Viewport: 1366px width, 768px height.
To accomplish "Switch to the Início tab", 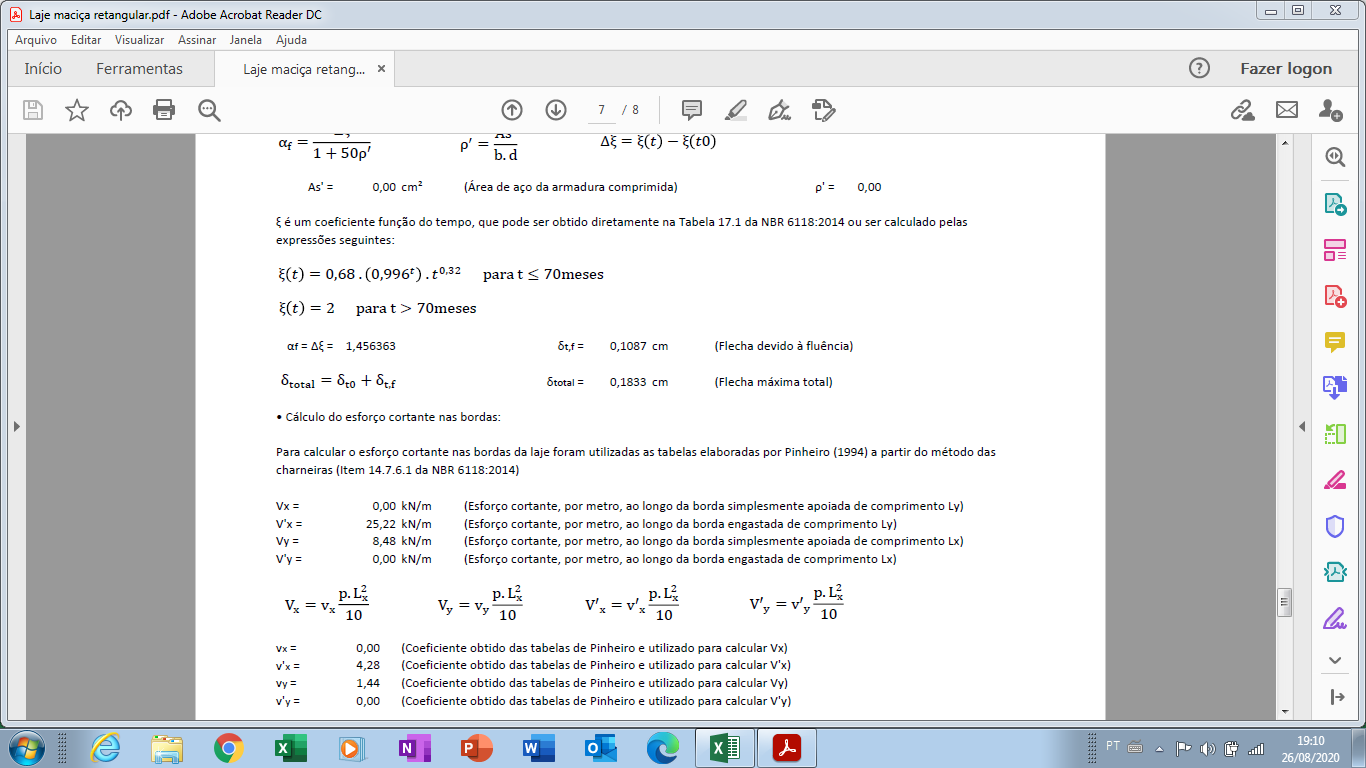I will [43, 69].
